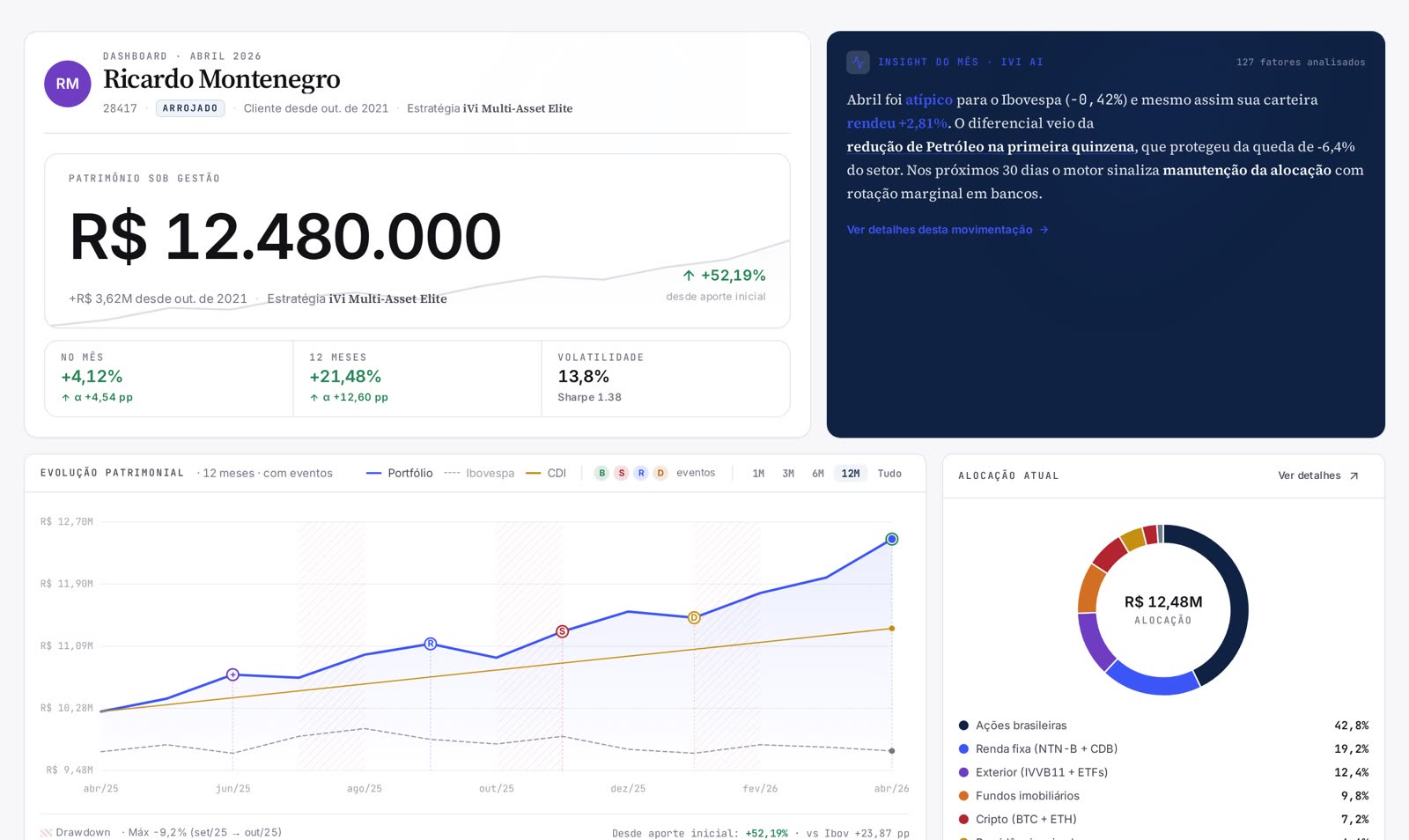
Task: Click the R event marker on the chart
Action: click(431, 644)
